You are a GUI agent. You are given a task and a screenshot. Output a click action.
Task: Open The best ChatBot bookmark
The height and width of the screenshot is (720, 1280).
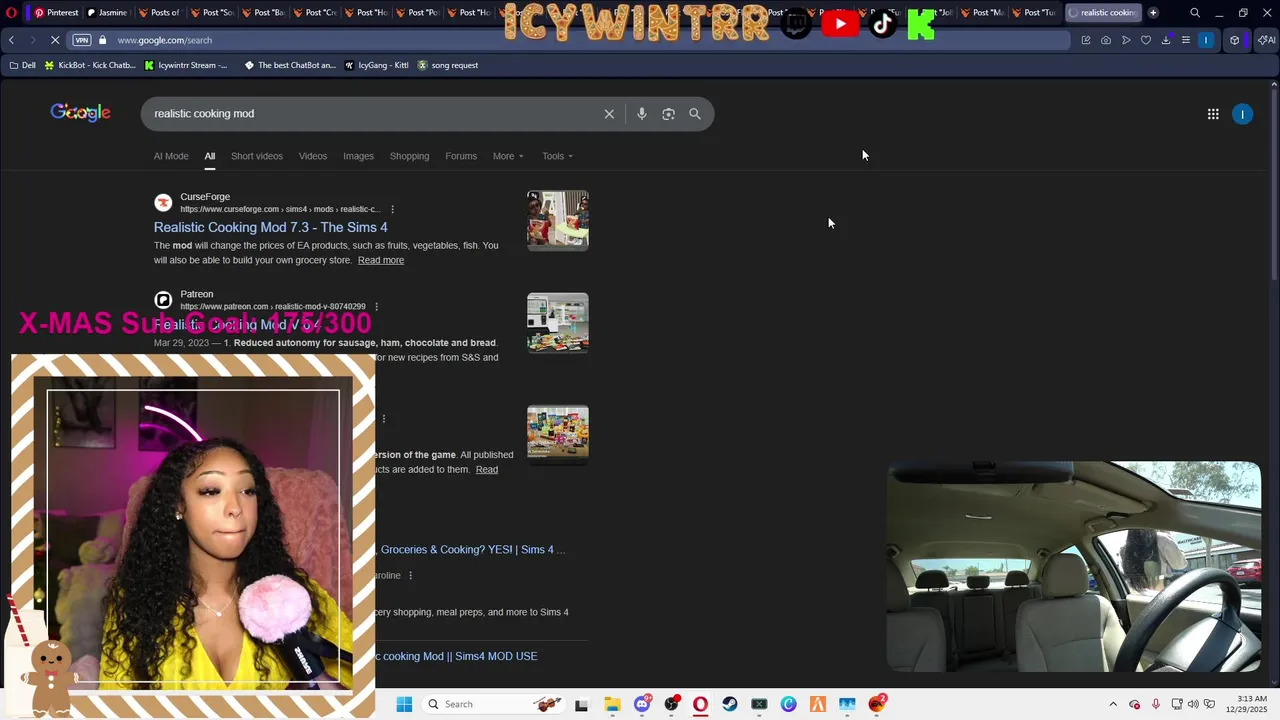(290, 65)
